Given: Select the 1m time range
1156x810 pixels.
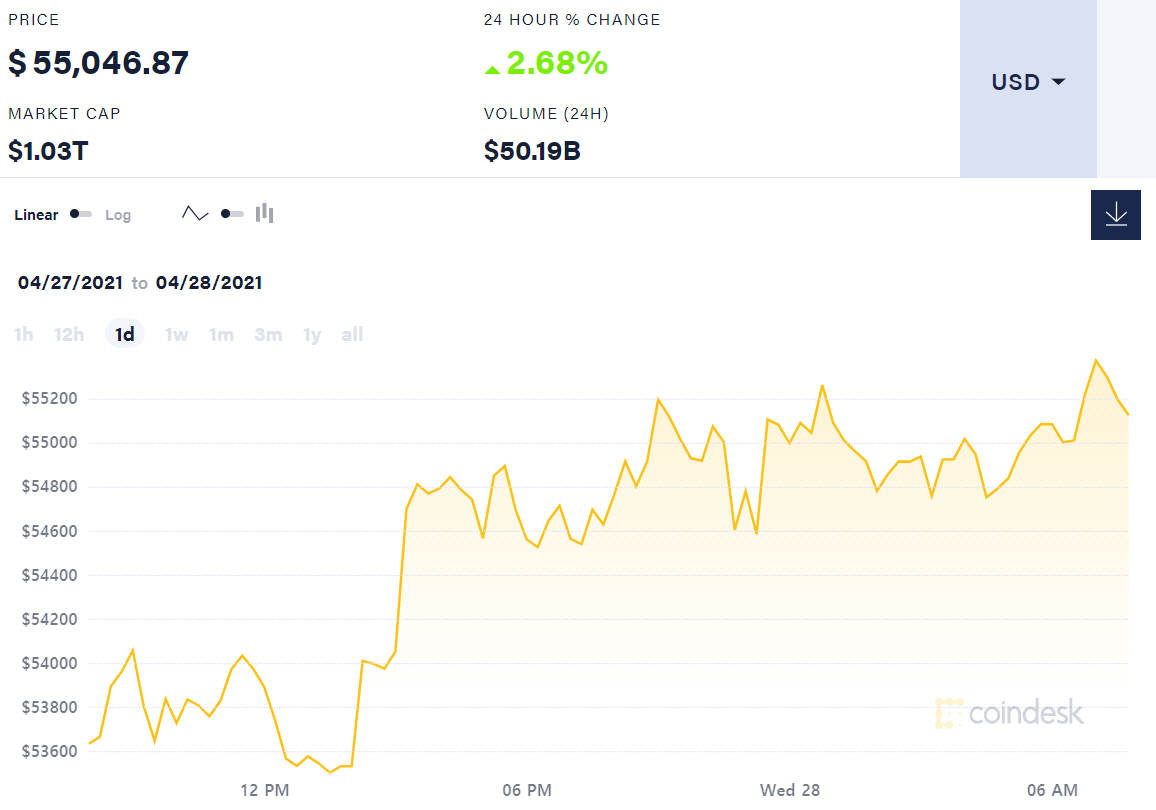Looking at the screenshot, I should tap(221, 335).
